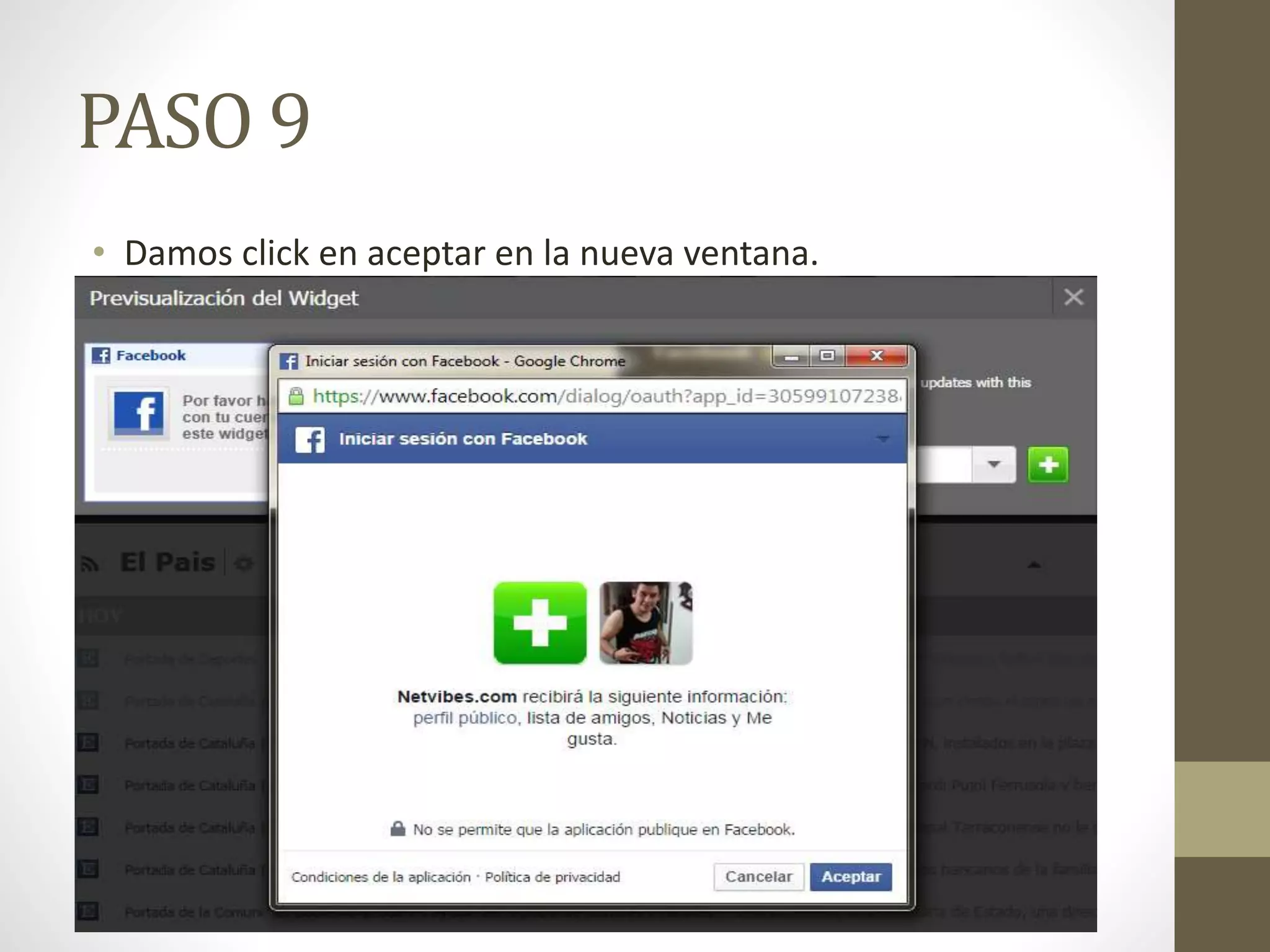Expand the dropdown arrow in Facebook header
This screenshot has width=1270, height=952.
(x=882, y=439)
